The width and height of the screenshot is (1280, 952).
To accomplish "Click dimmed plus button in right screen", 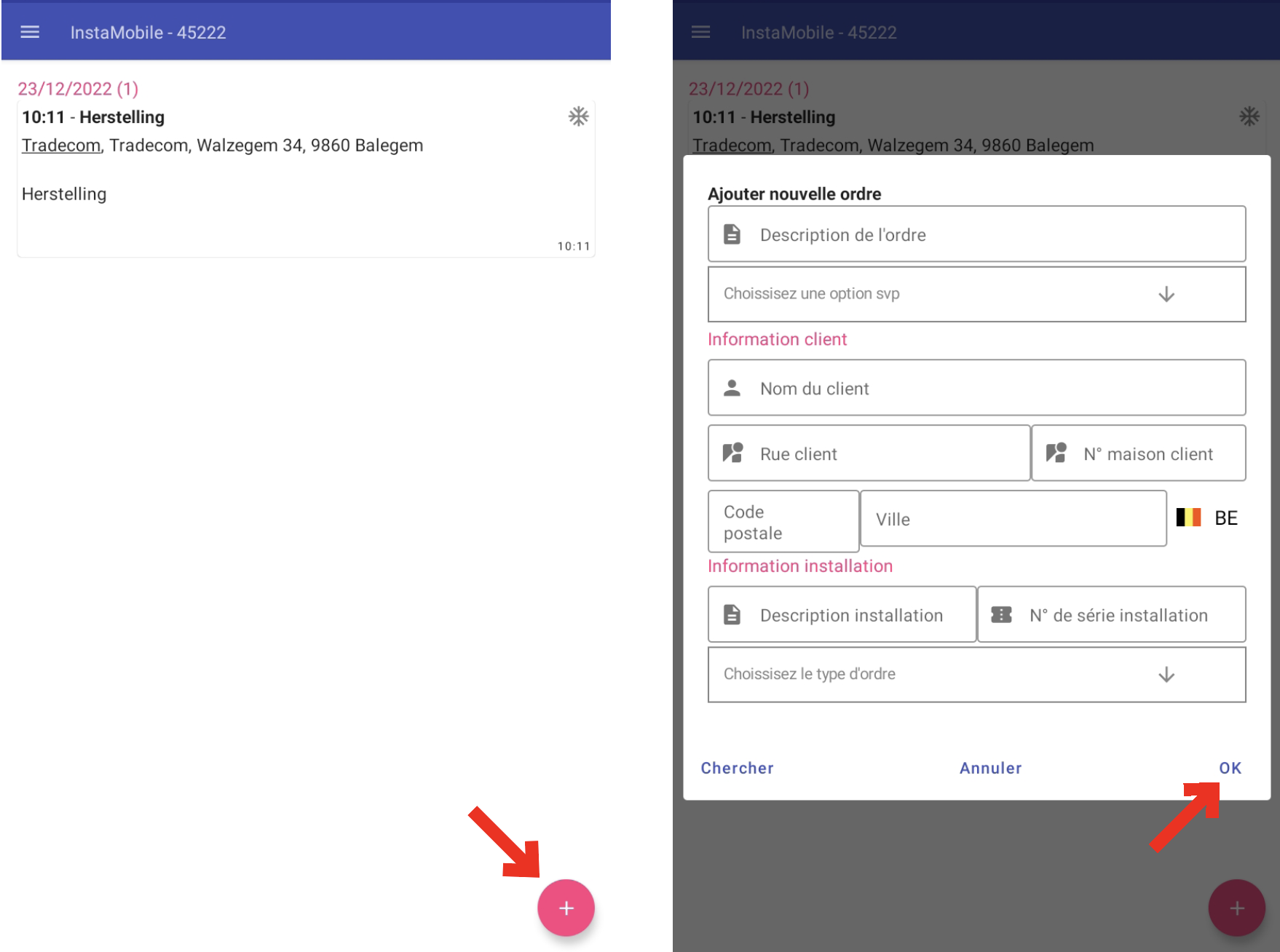I will tap(1236, 908).
